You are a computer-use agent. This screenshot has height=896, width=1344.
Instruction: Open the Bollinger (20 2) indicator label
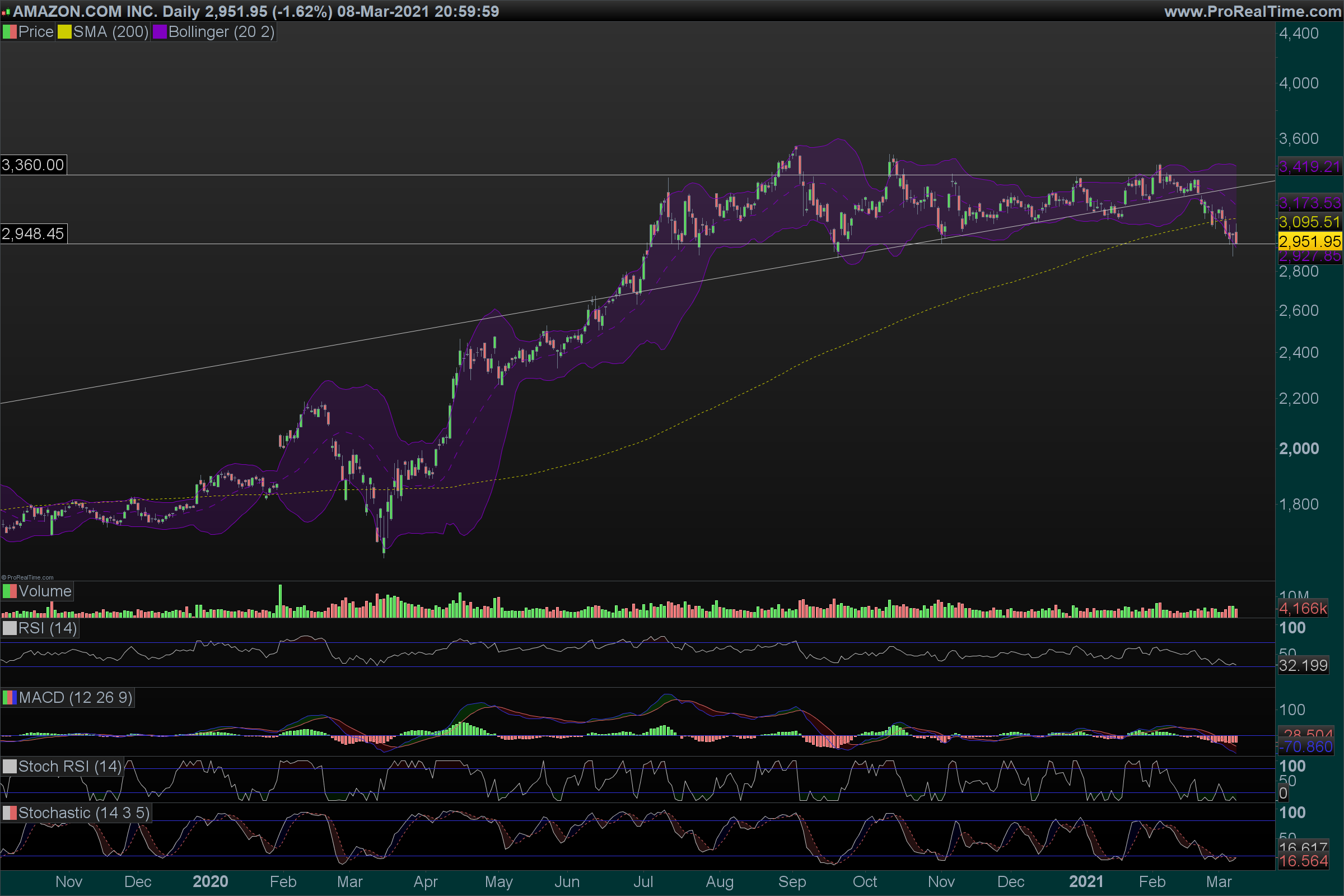(221, 32)
